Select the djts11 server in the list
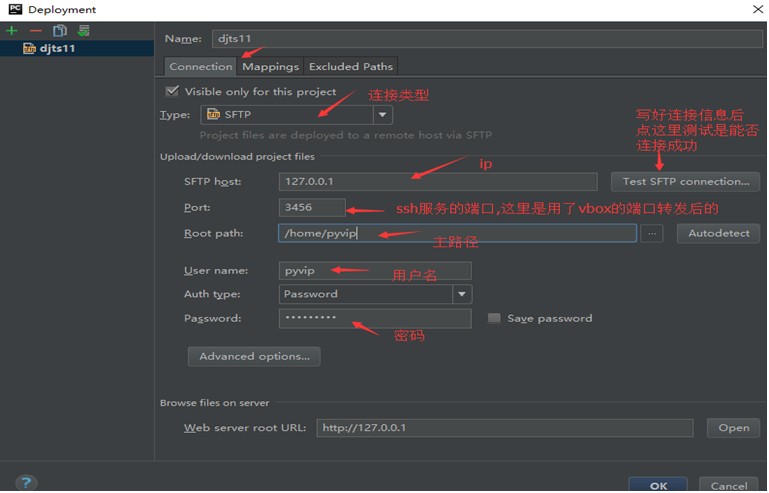Viewport: 769px width, 493px height. (x=77, y=49)
